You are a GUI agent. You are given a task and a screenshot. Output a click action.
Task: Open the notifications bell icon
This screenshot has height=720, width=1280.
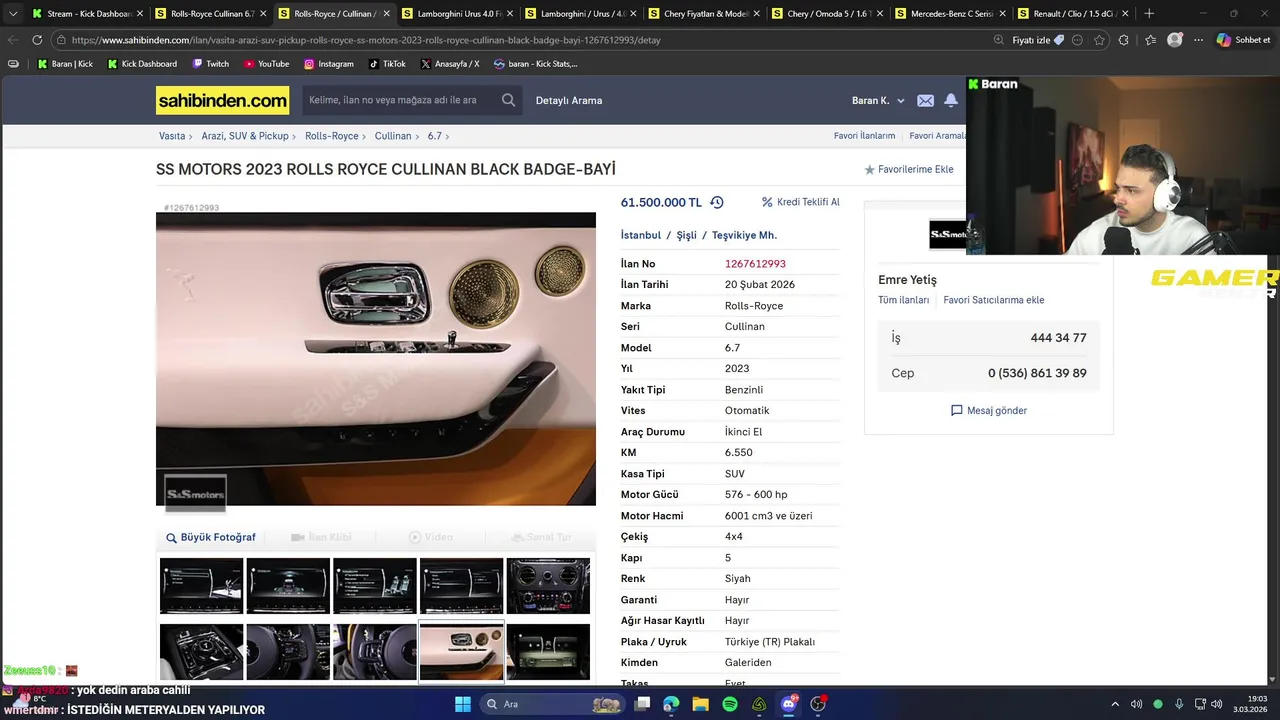coord(951,100)
